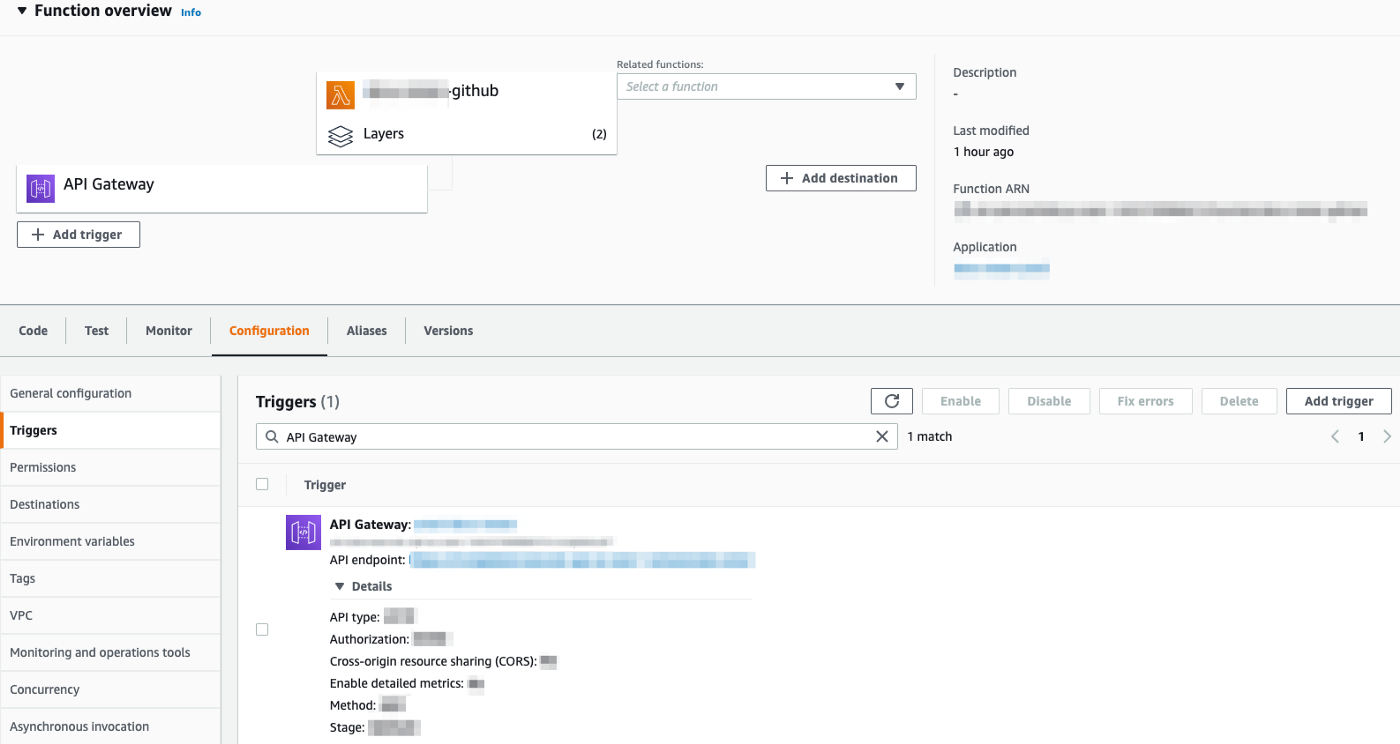
Task: Refresh the triggers list
Action: coord(892,401)
